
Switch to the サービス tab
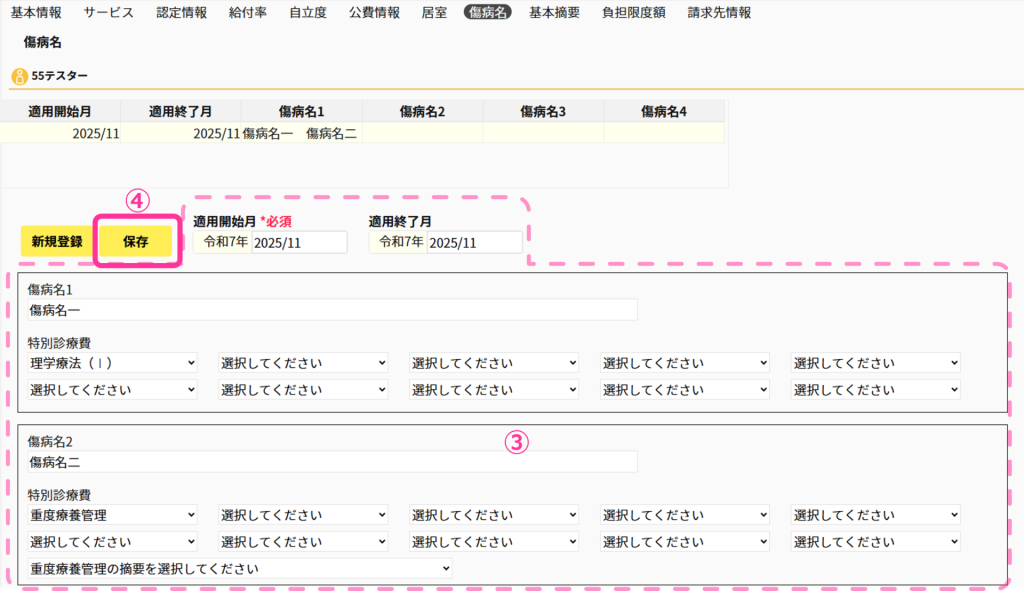point(108,13)
